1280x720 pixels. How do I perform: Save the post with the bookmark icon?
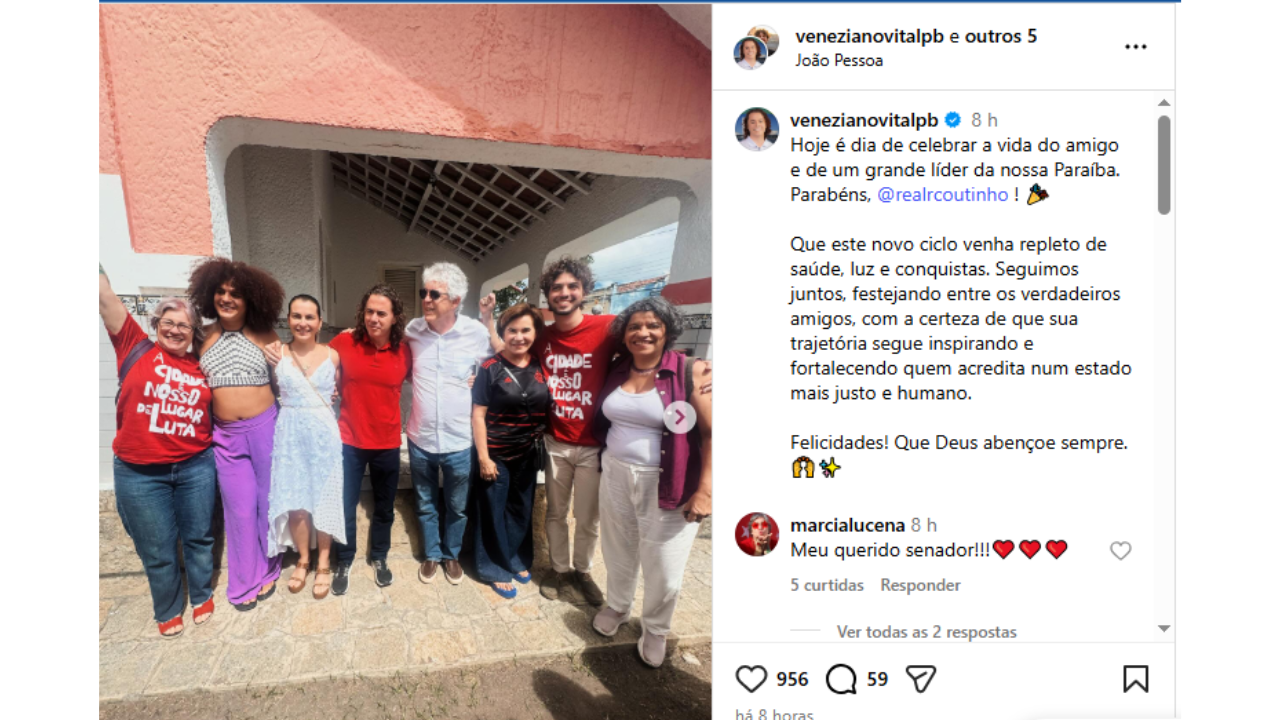[x=1135, y=679]
